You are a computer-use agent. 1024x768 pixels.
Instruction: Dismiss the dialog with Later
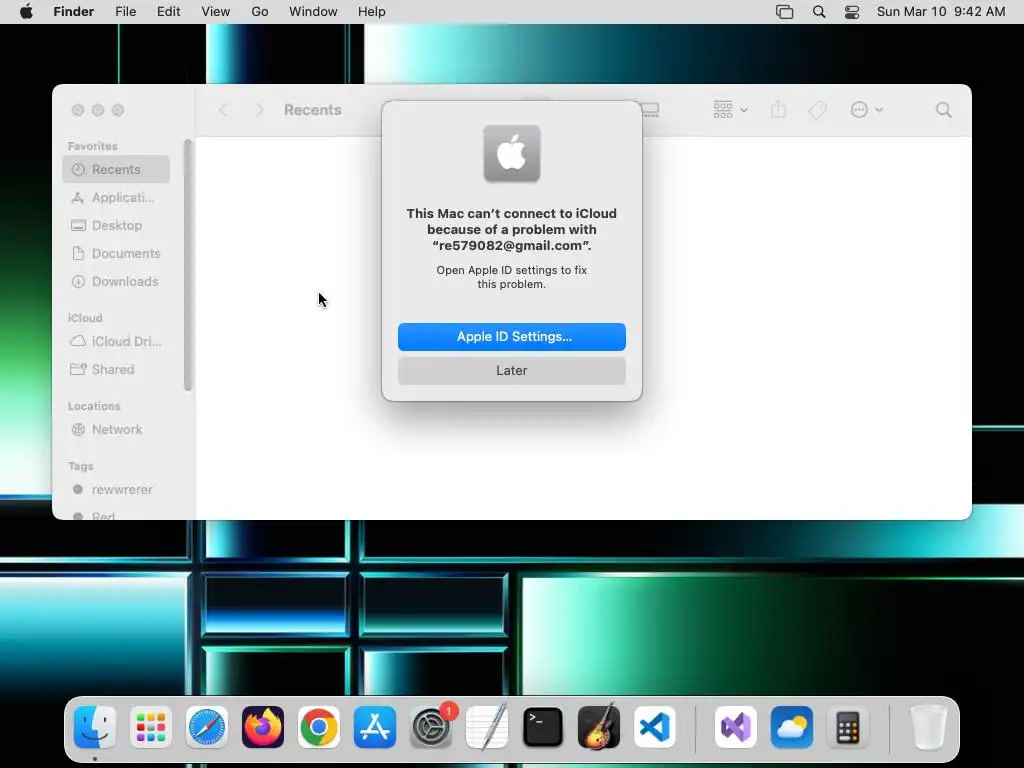pos(511,371)
